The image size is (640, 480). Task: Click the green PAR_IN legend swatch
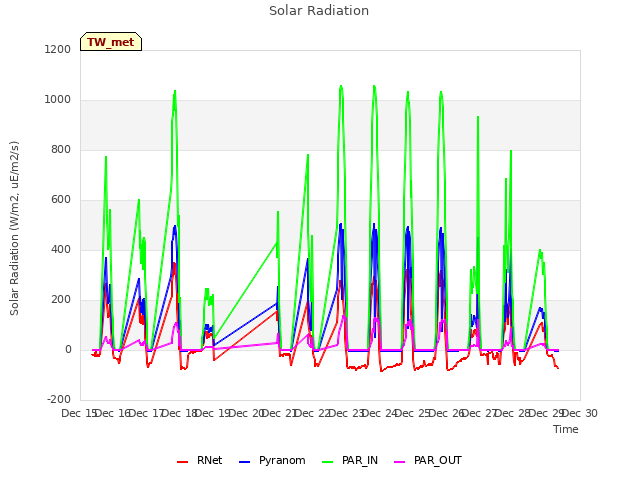point(327,462)
